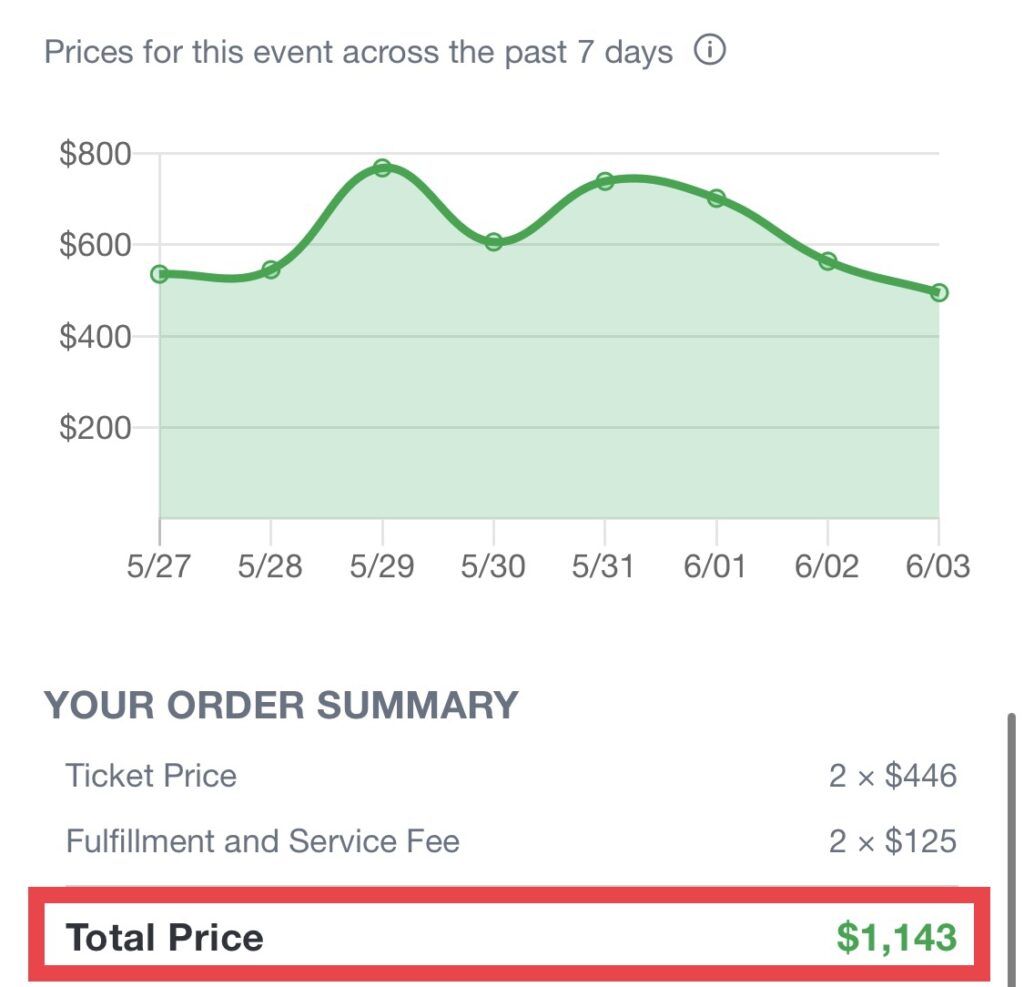
Task: Click the 'Prices for this event' chart title
Action: [x=358, y=52]
